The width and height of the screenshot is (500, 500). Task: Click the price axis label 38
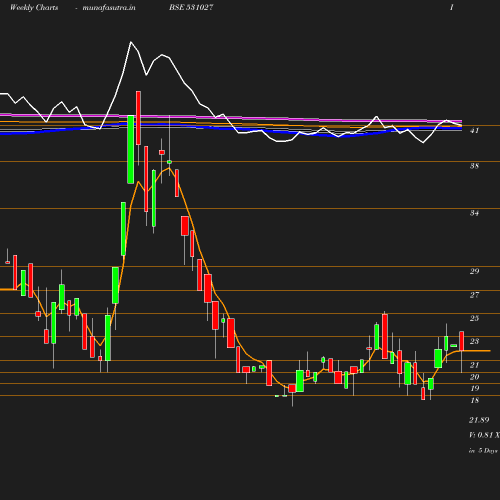pos(474,166)
